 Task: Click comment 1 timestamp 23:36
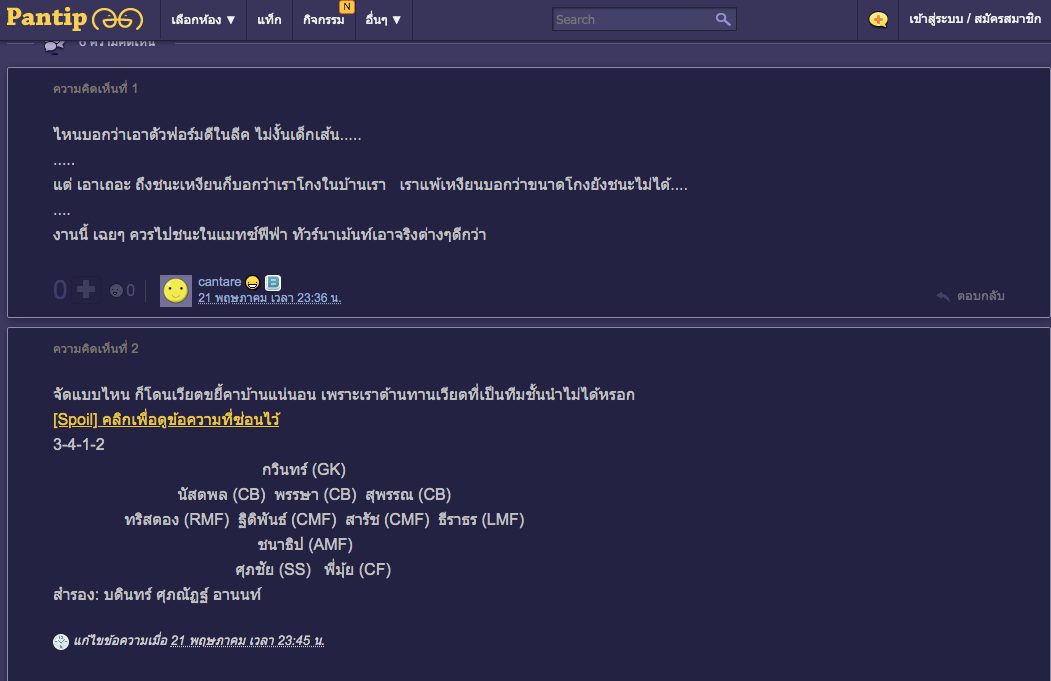pos(269,298)
